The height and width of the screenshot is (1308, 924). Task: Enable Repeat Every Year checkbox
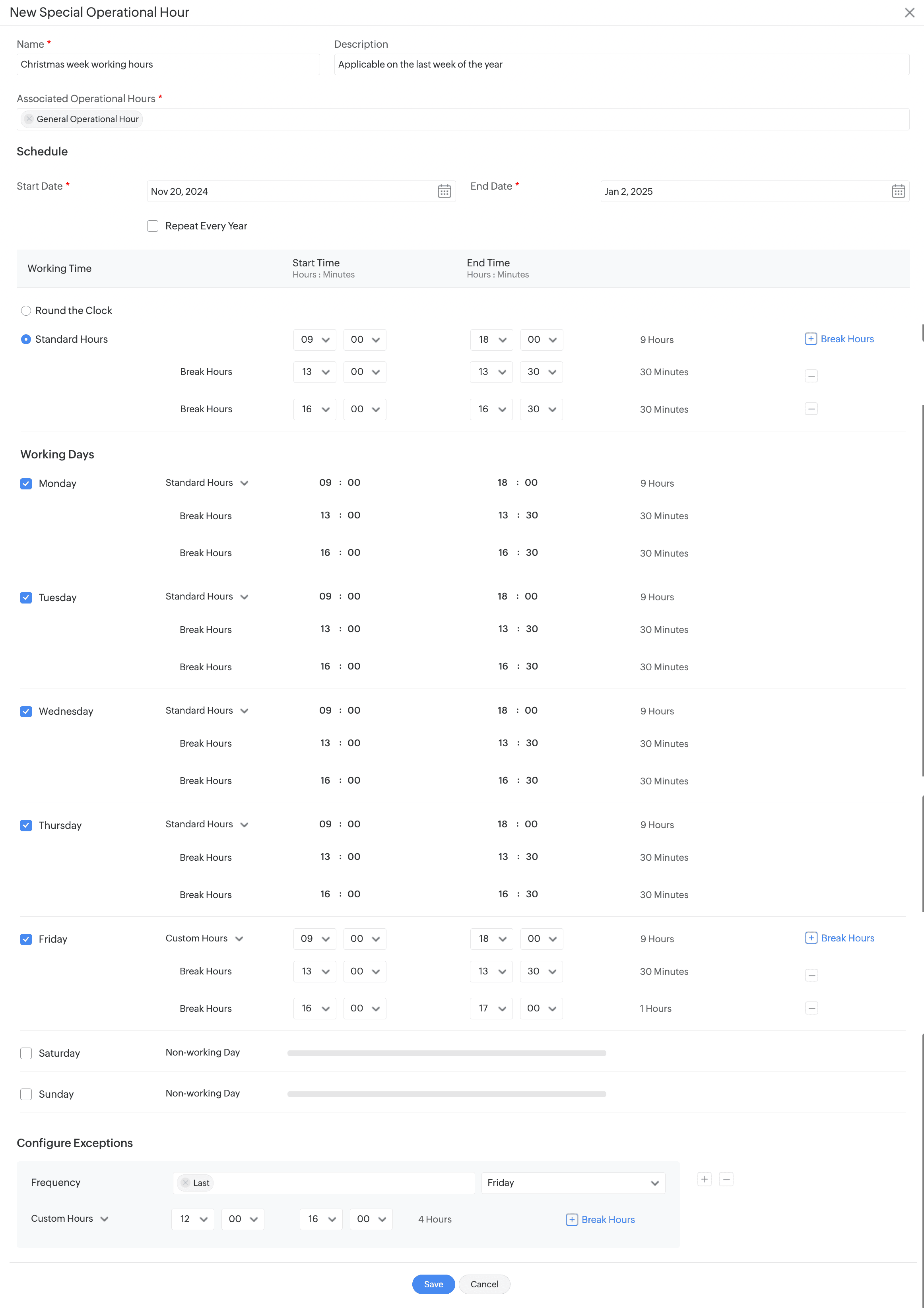(153, 226)
